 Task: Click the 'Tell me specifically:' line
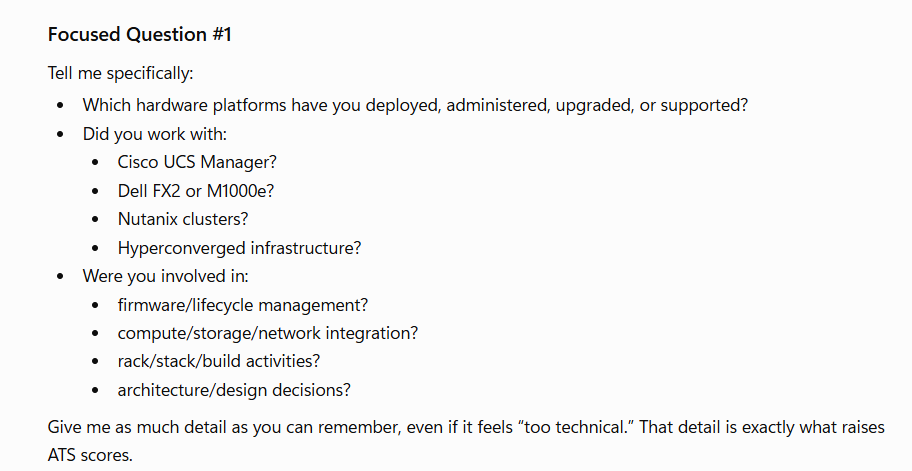(x=120, y=73)
